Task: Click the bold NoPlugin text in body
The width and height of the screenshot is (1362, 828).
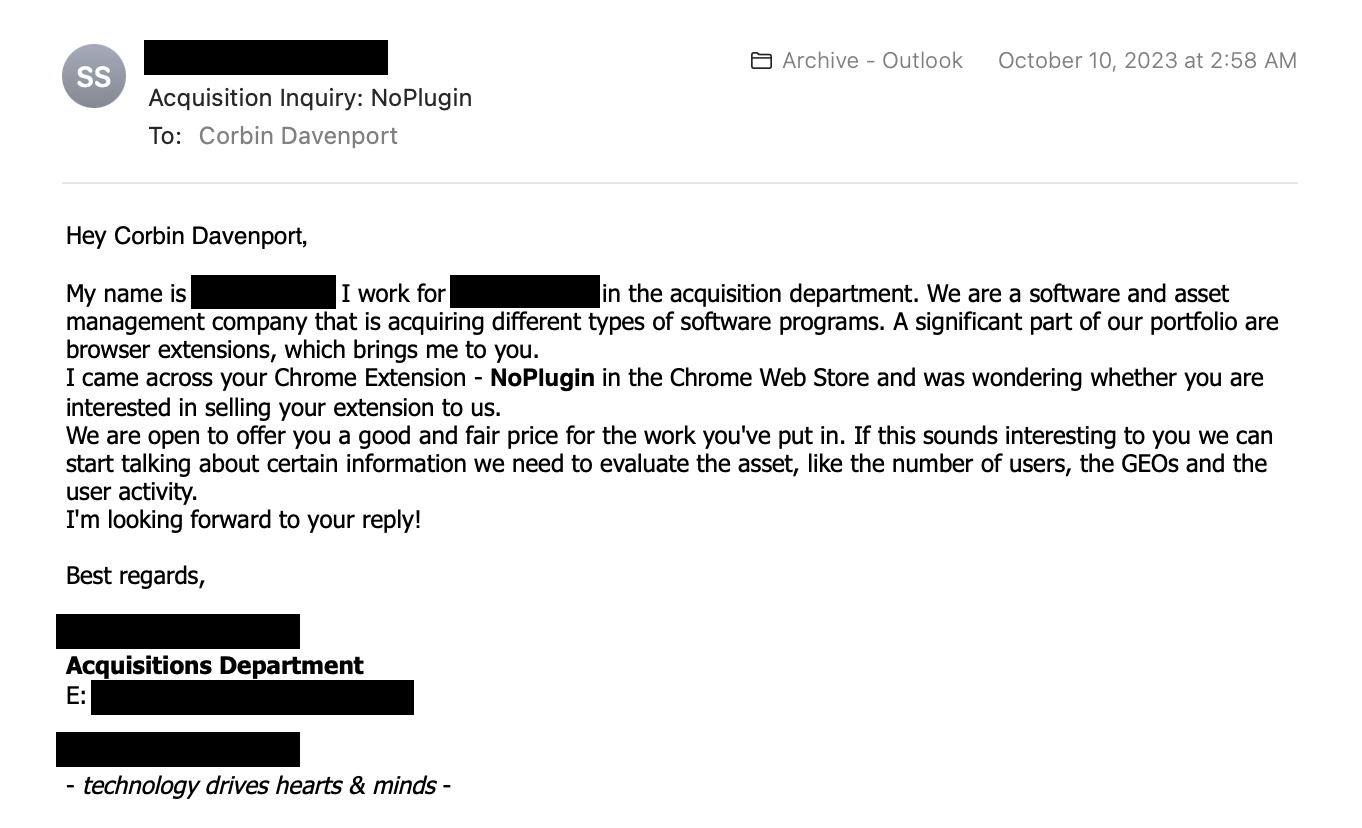Action: tap(542, 379)
